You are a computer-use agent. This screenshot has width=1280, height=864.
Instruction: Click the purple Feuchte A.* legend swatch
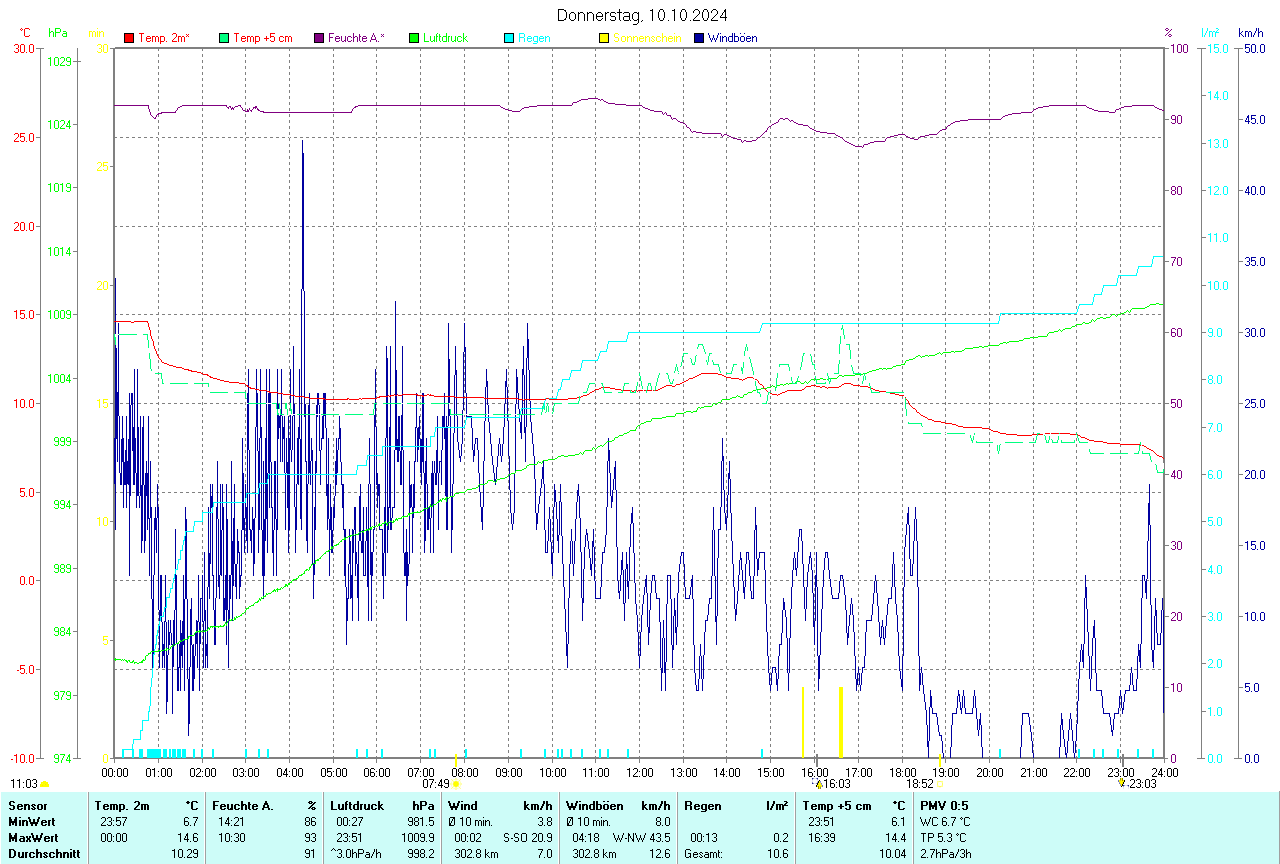[319, 38]
